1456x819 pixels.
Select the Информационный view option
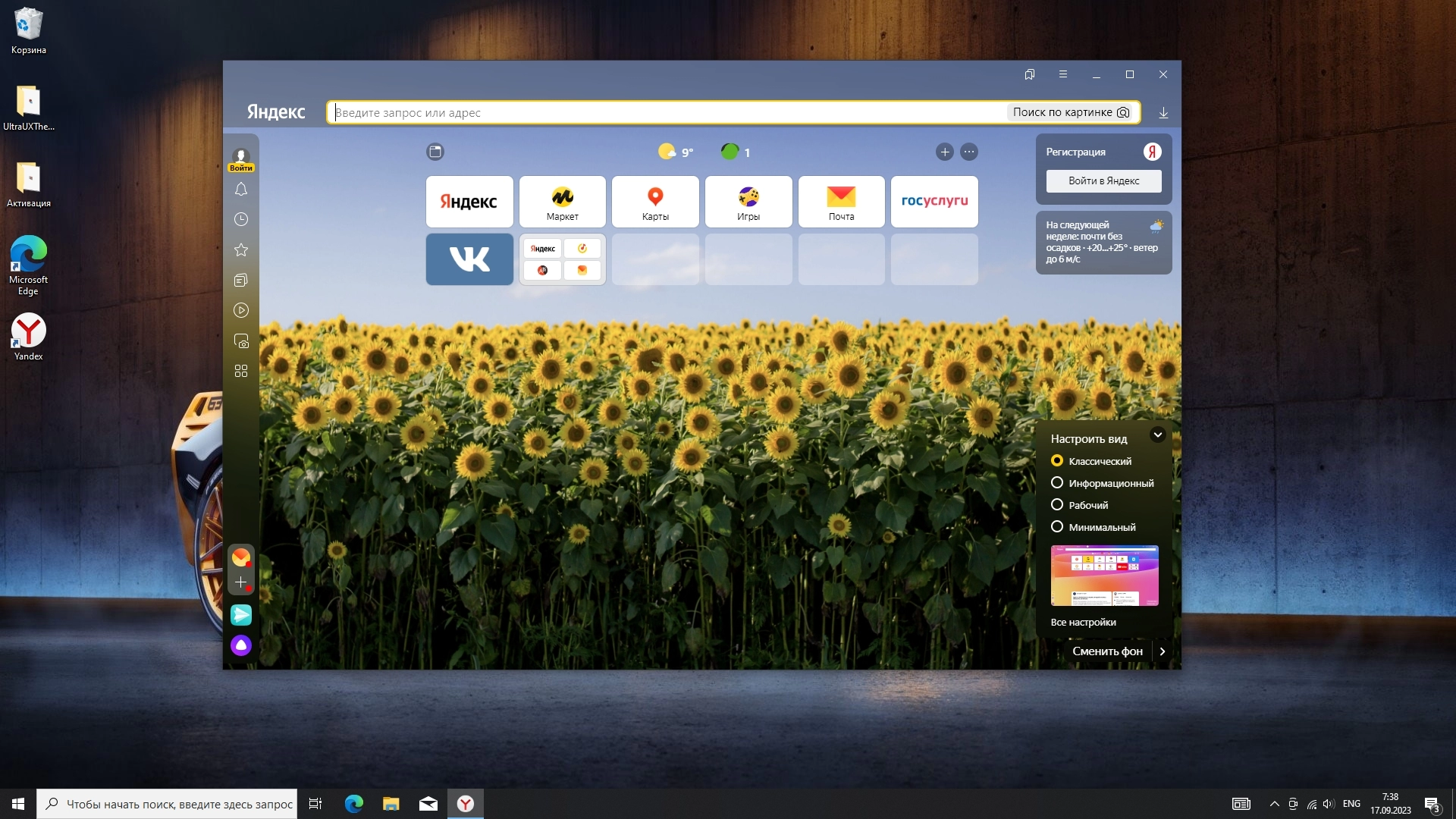click(1057, 483)
